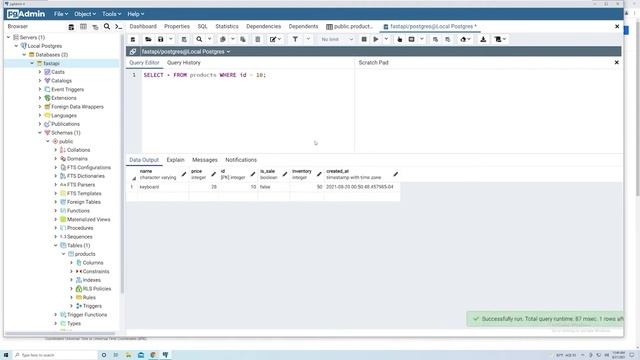This screenshot has height=360, width=640.
Task: Click the connection status link icon
Action: pos(133,51)
